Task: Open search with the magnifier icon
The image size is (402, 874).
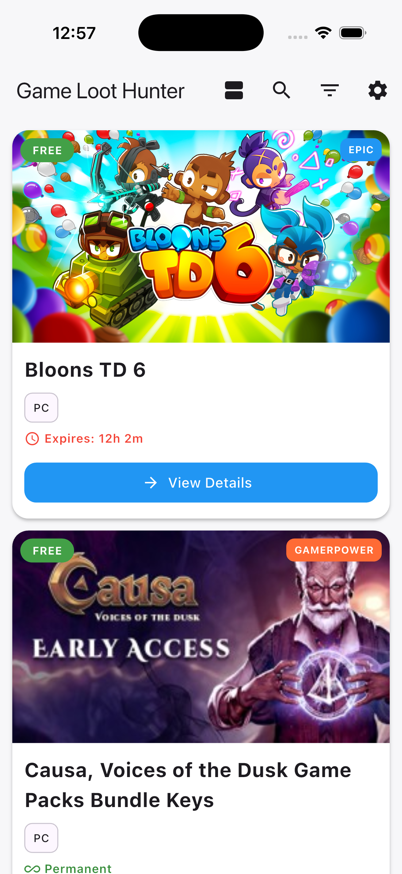Action: pyautogui.click(x=282, y=90)
